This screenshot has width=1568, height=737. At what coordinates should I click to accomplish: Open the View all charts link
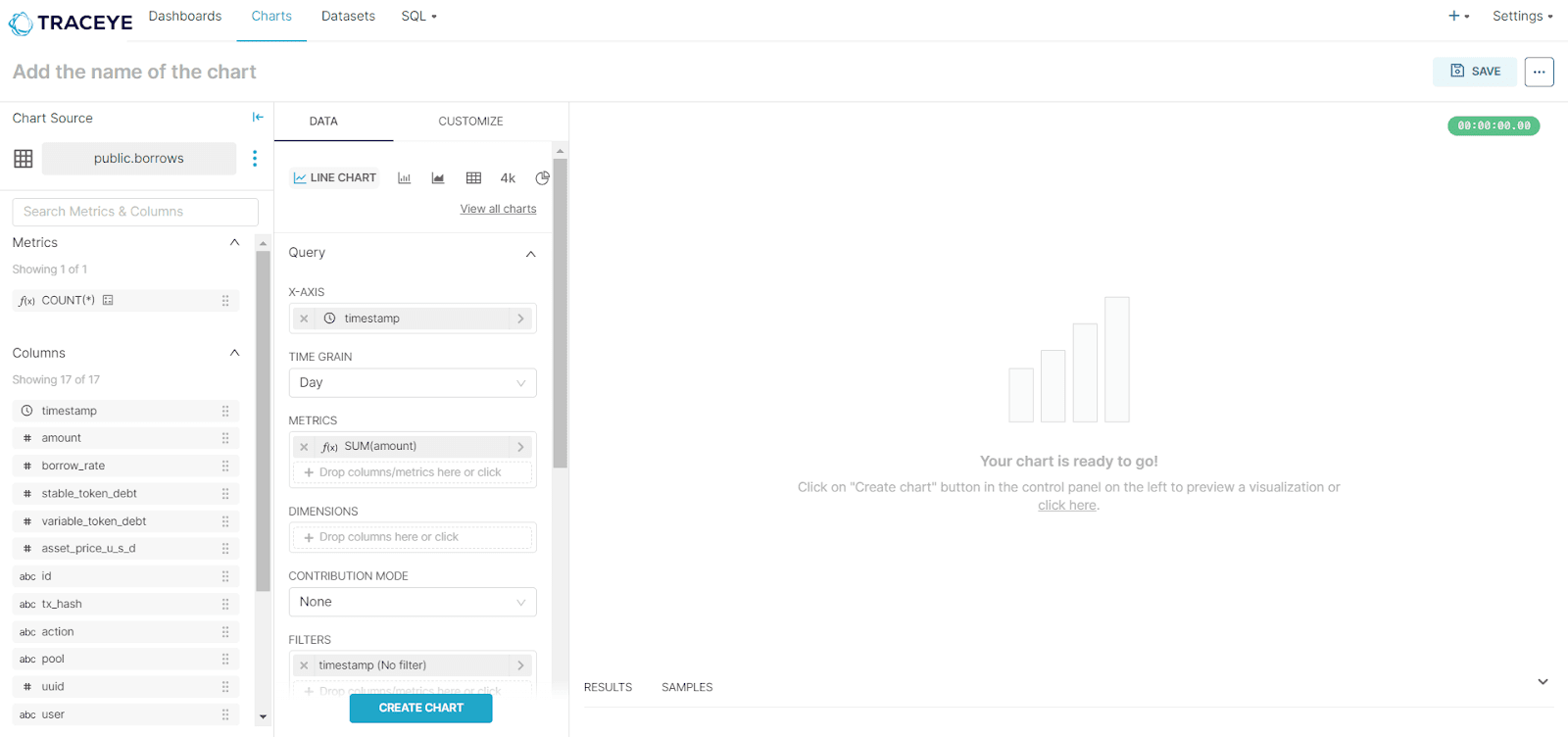pyautogui.click(x=498, y=209)
